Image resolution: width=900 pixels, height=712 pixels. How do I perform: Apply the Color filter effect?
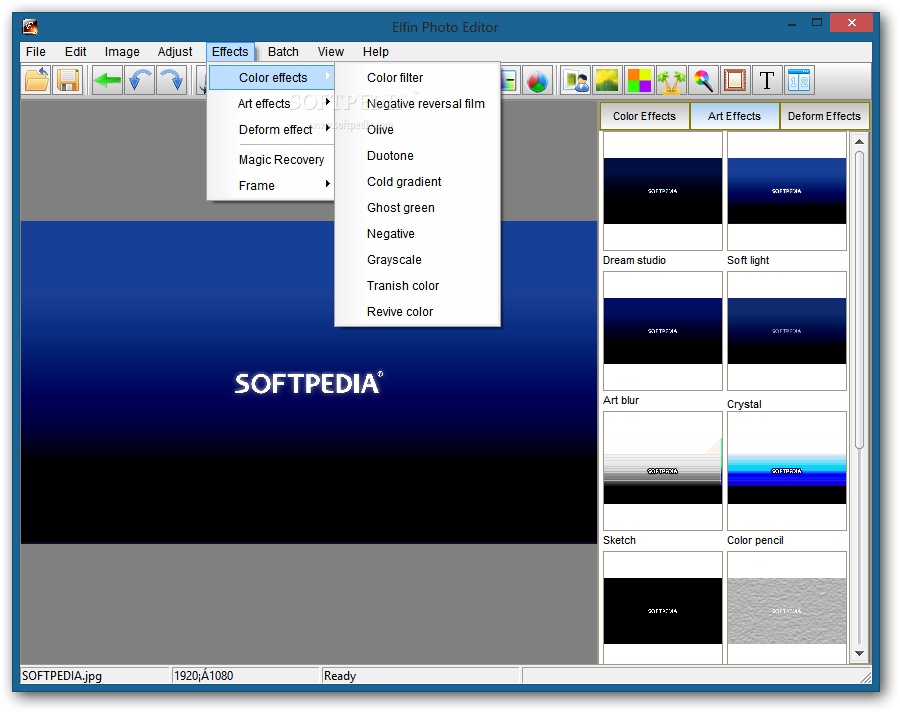pyautogui.click(x=417, y=78)
